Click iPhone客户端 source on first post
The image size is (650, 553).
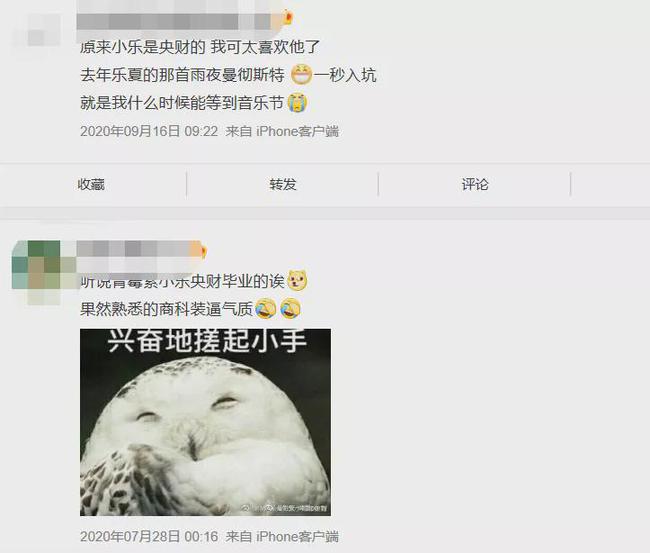(297, 131)
